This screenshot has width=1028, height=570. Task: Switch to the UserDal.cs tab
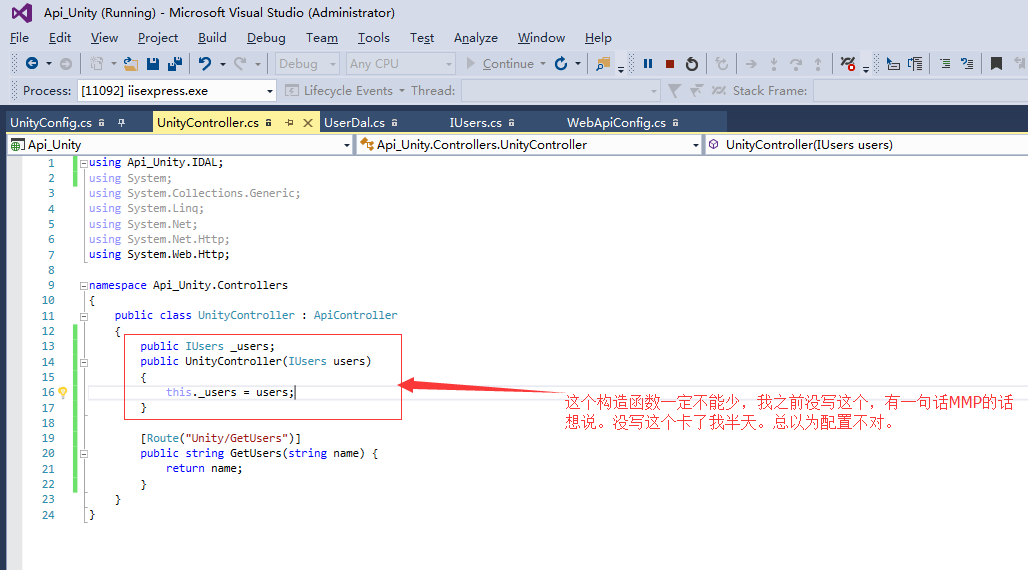354,123
